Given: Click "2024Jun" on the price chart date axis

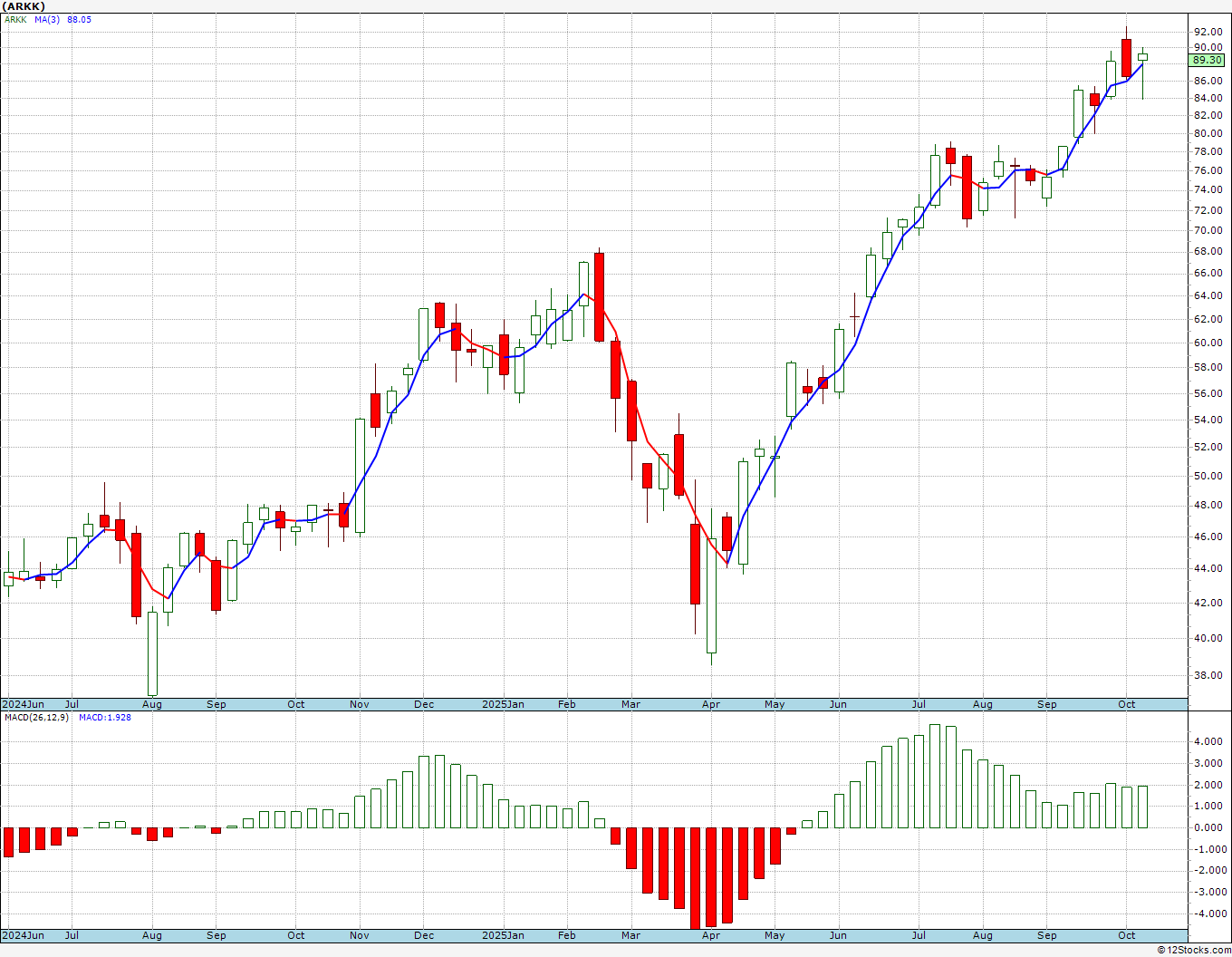Looking at the screenshot, I should tap(23, 704).
